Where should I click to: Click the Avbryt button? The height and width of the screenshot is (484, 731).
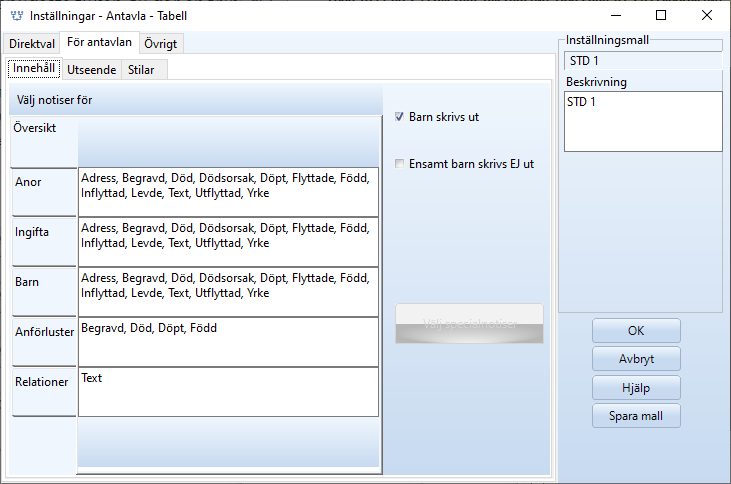tap(636, 359)
